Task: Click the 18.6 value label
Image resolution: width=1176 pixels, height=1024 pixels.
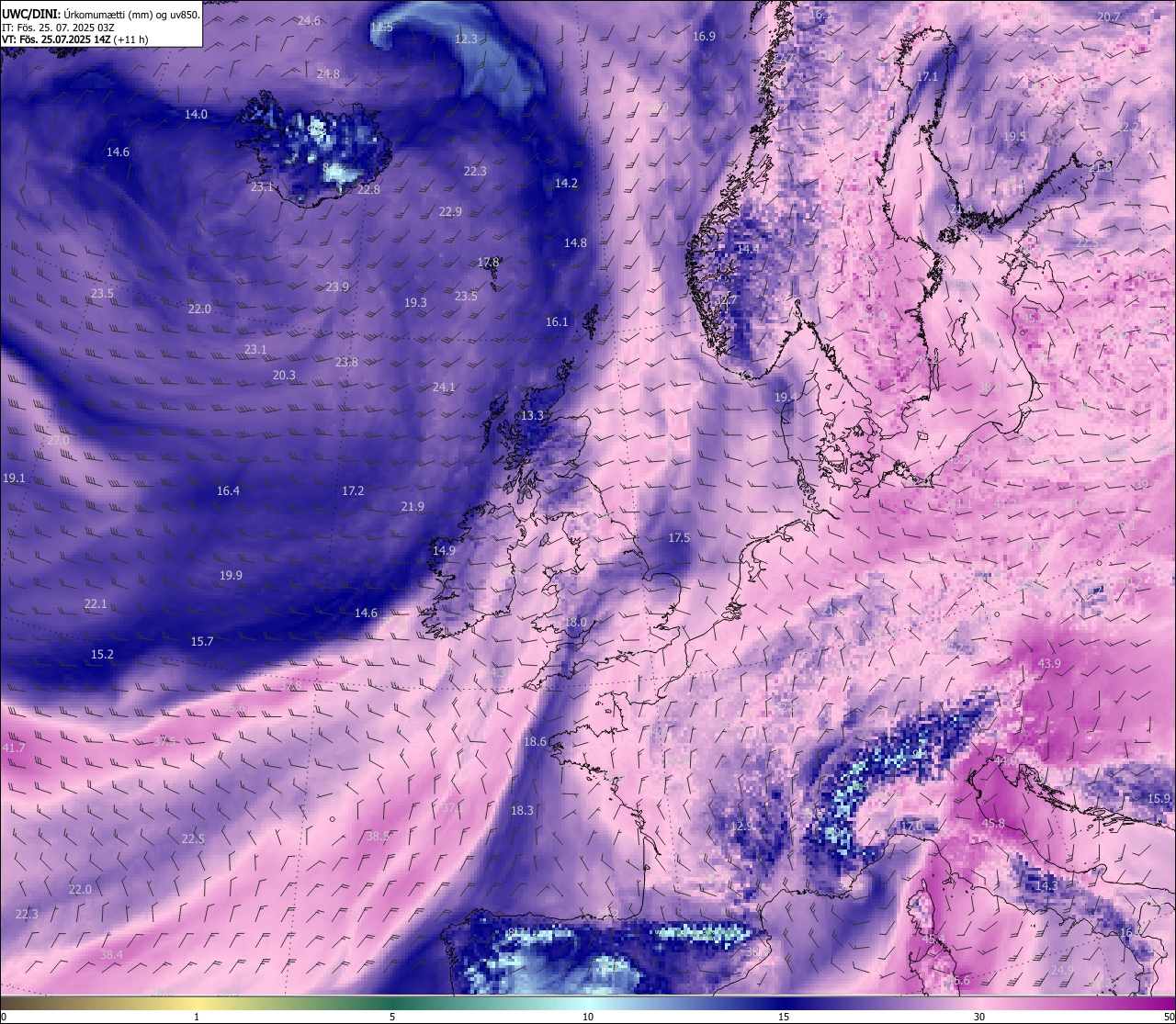Action: pyautogui.click(x=535, y=741)
